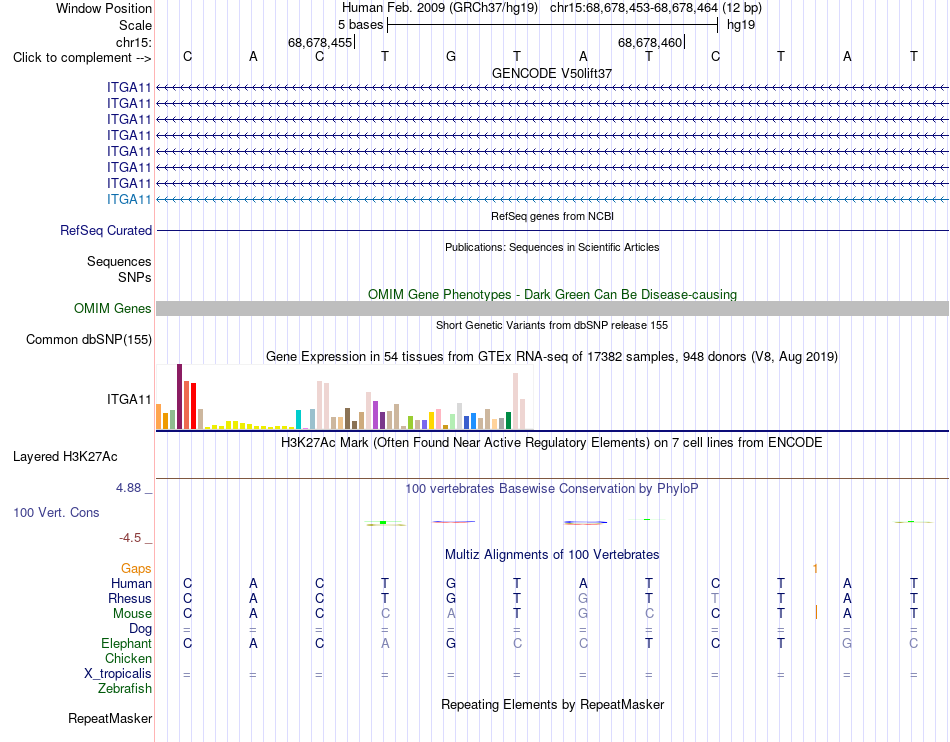
Task: Click the orange insertion mark in the Mouse row
Action: pyautogui.click(x=816, y=612)
